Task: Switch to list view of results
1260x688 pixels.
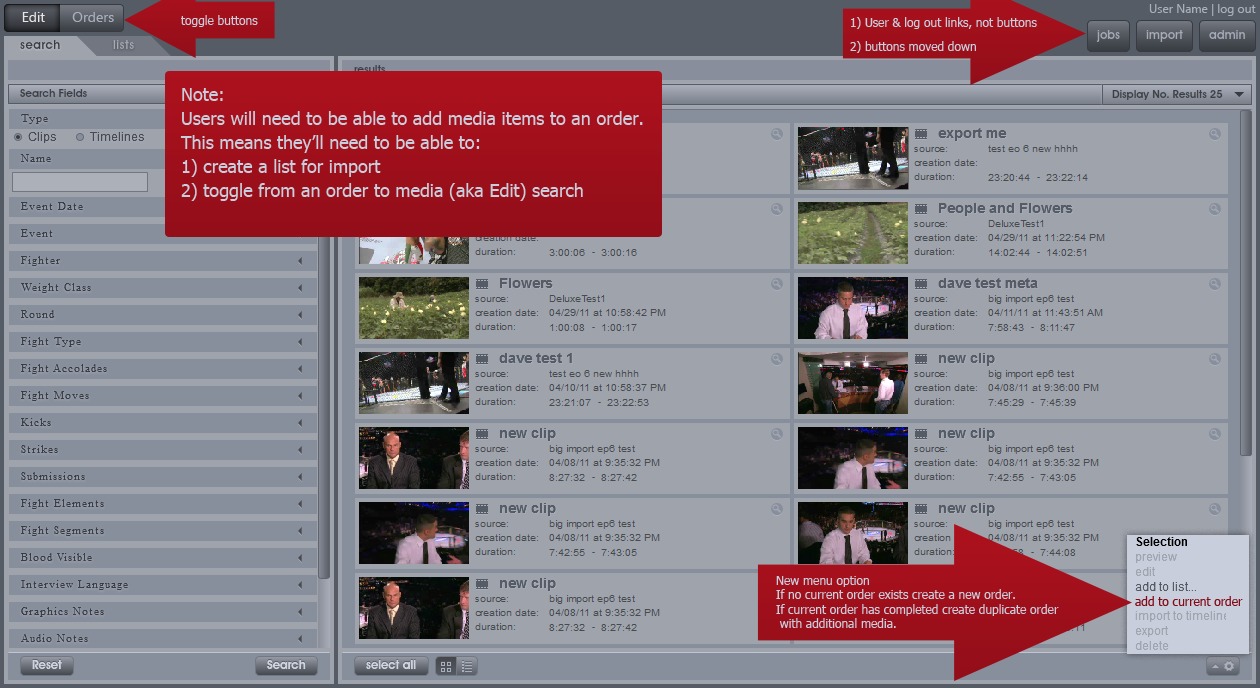Action: [467, 666]
